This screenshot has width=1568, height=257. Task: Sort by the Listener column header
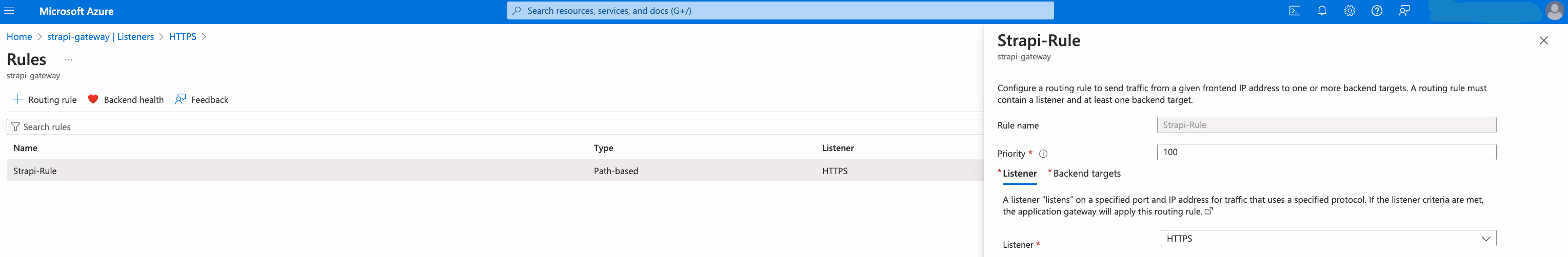point(838,147)
